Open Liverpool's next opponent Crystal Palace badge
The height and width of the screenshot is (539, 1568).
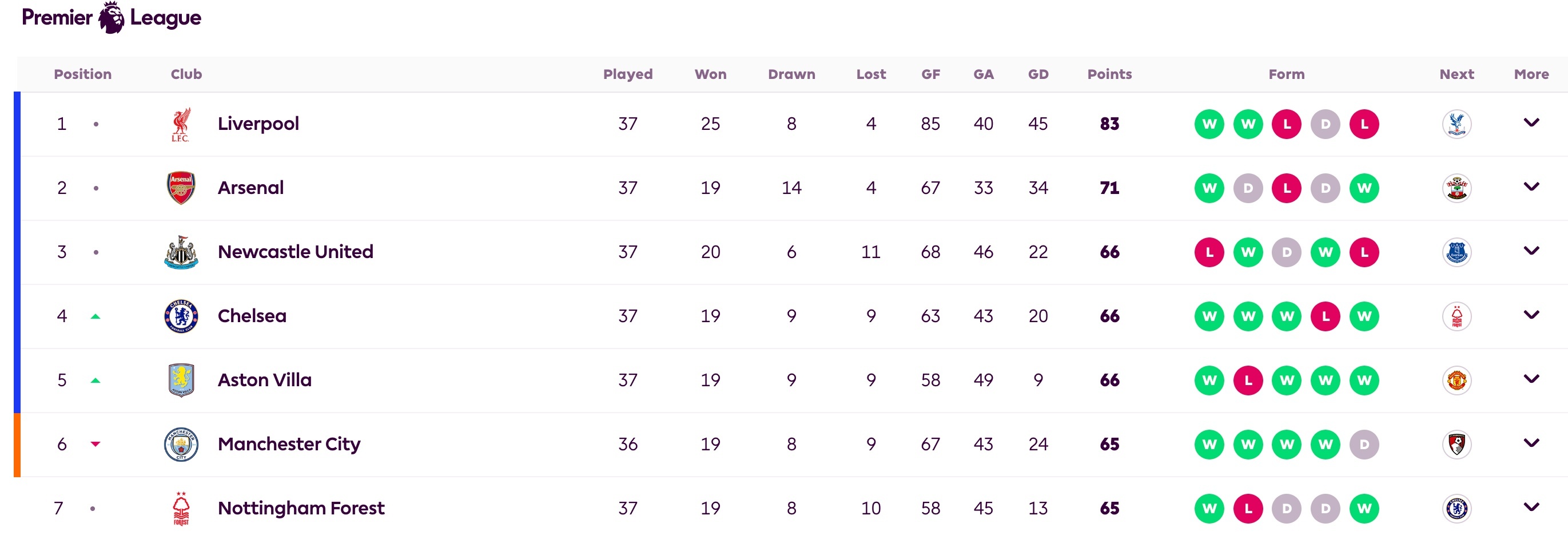click(x=1456, y=124)
